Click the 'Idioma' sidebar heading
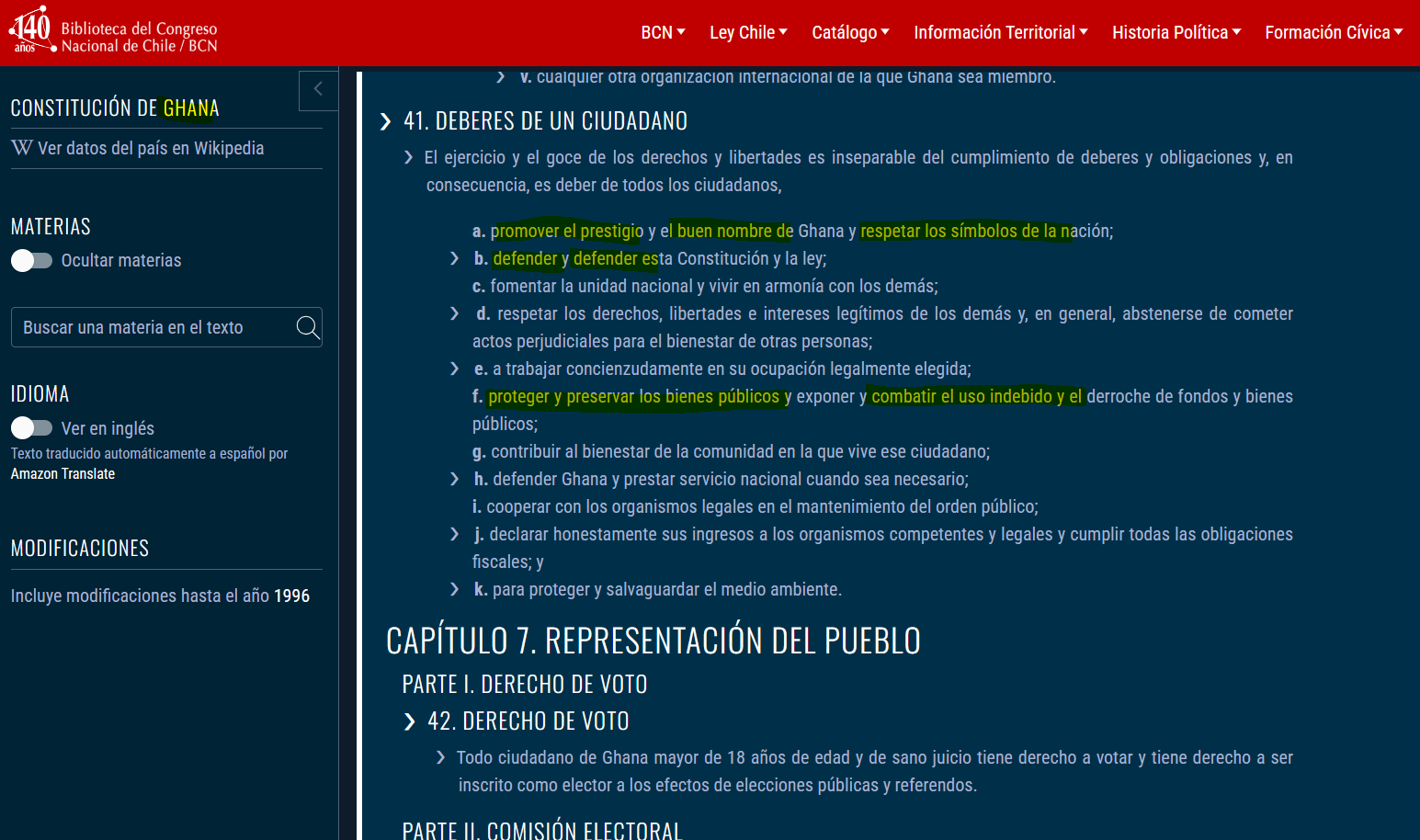The height and width of the screenshot is (840, 1420). pos(40,394)
